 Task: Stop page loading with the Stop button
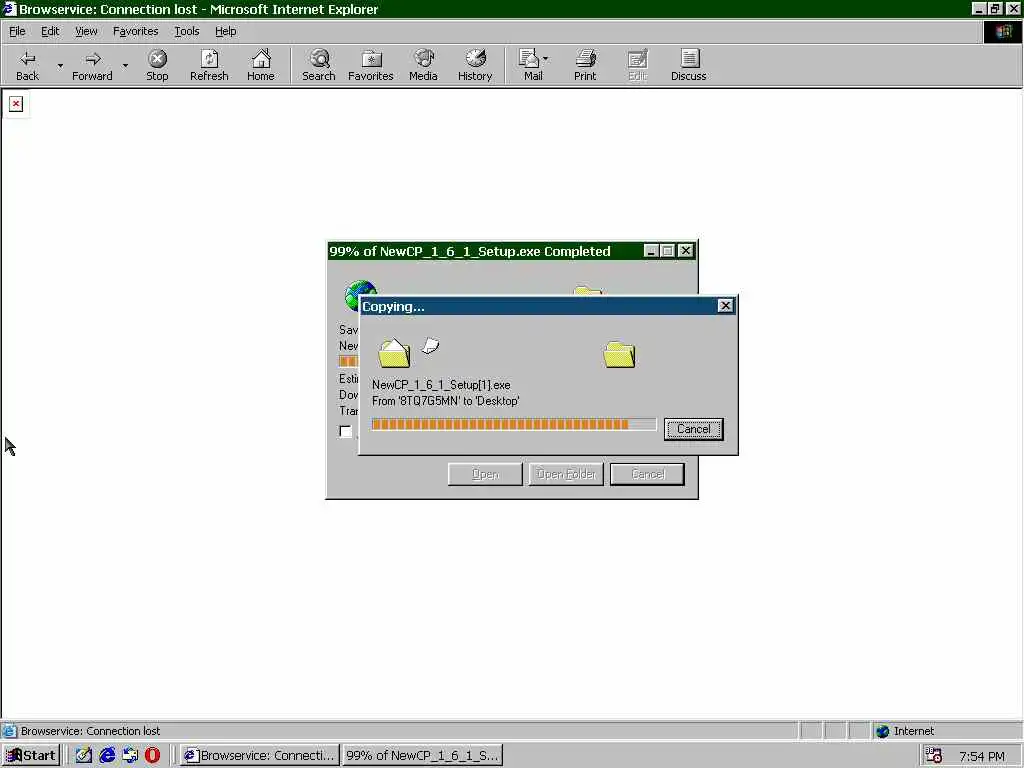click(157, 65)
